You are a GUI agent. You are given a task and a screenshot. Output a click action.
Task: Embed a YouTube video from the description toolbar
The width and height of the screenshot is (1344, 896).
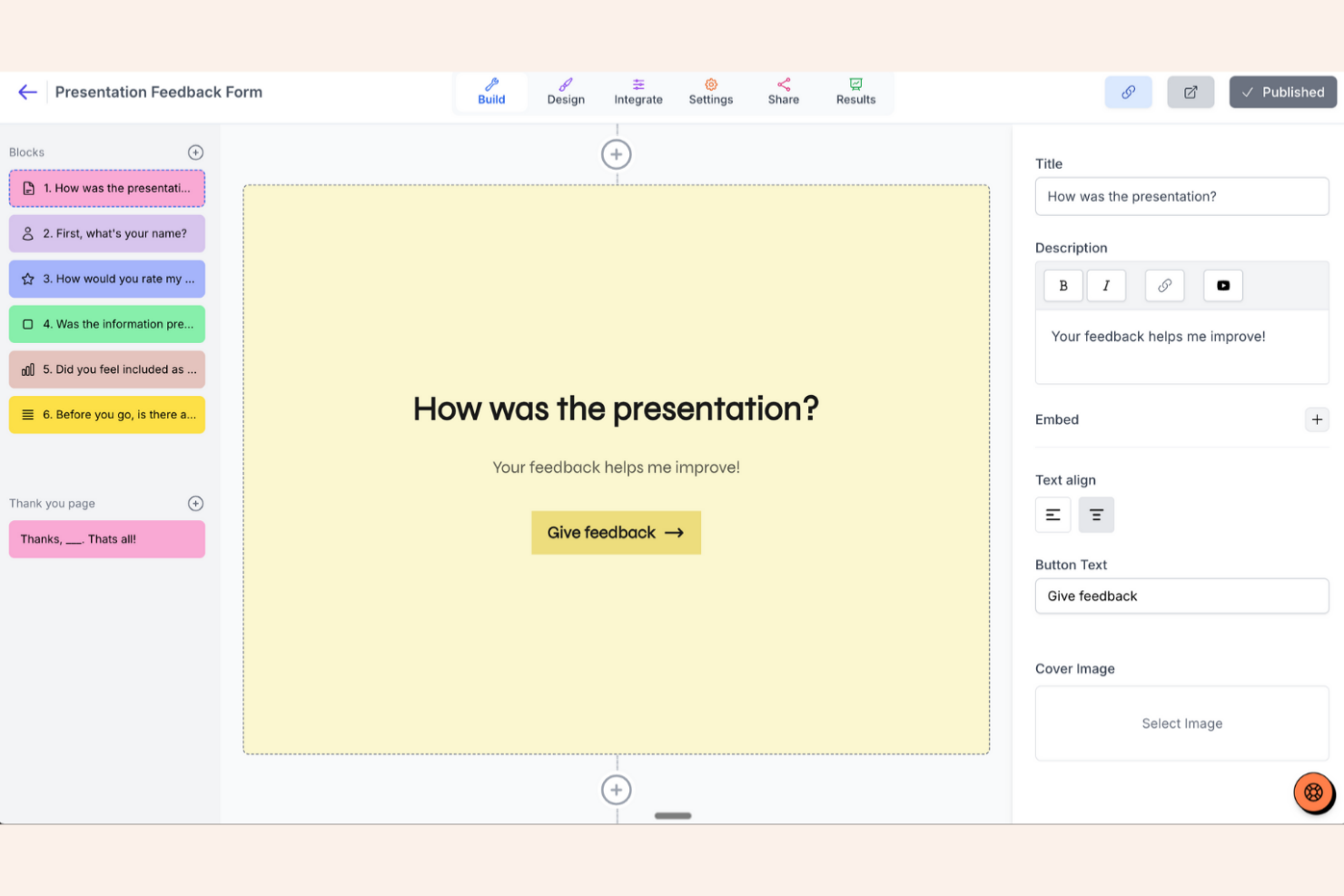pos(1222,285)
